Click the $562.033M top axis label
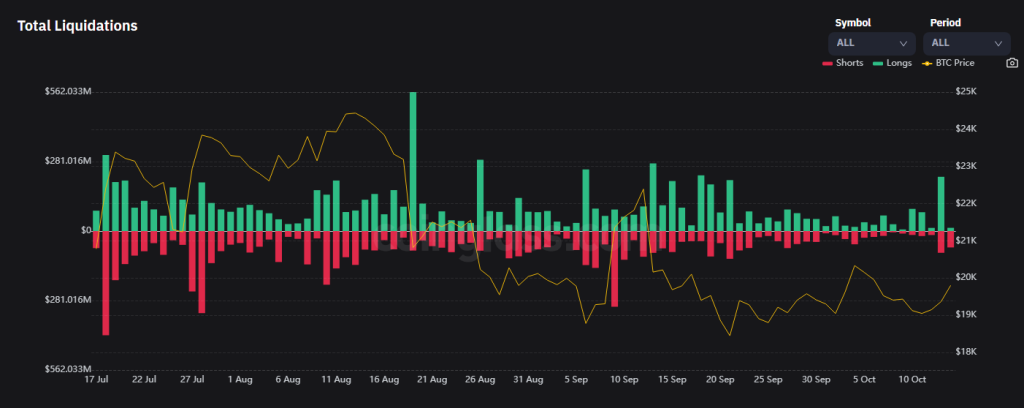Screen dimensions: 1024x408 coord(68,92)
